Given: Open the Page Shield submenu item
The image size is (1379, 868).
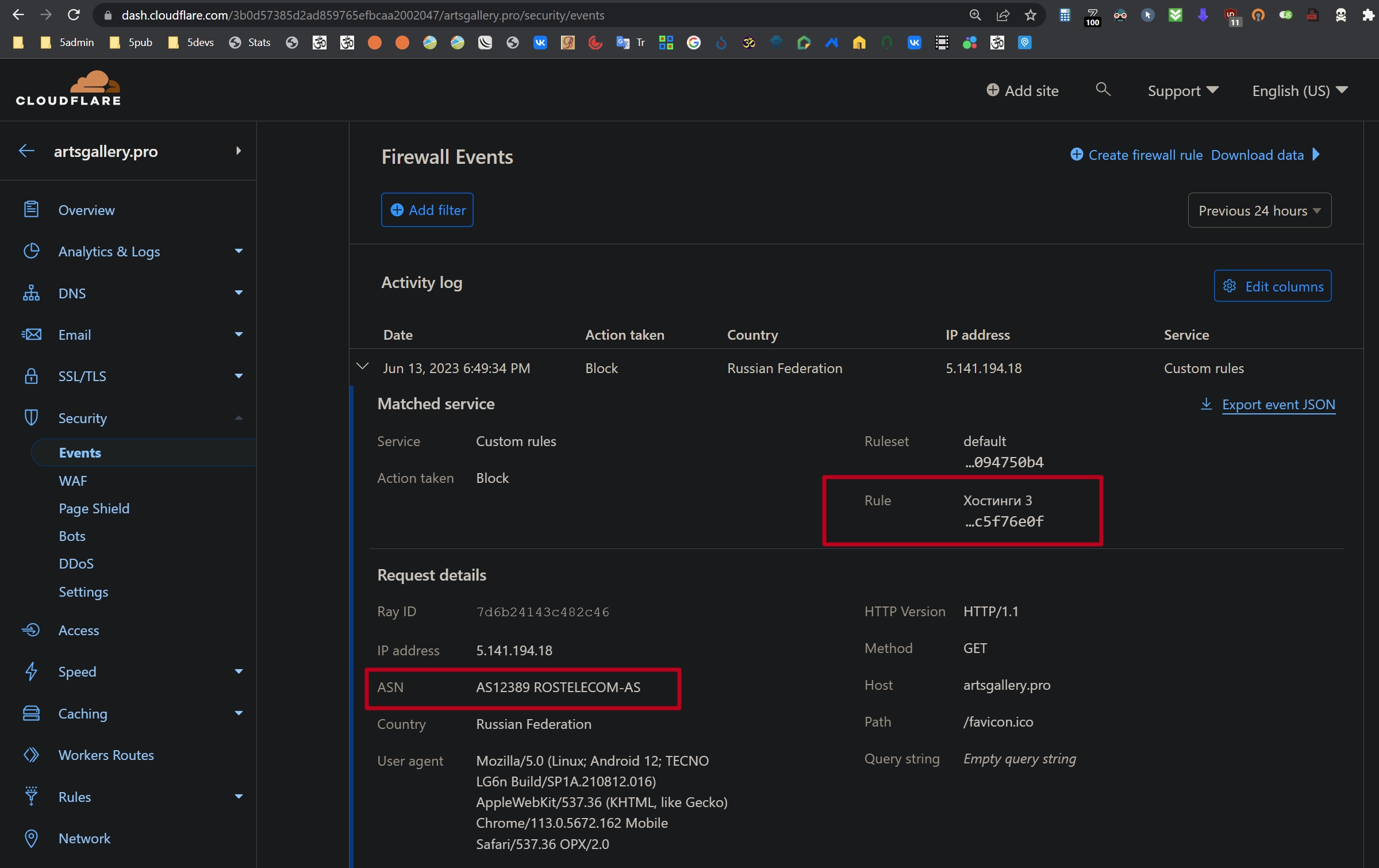Looking at the screenshot, I should click(94, 508).
